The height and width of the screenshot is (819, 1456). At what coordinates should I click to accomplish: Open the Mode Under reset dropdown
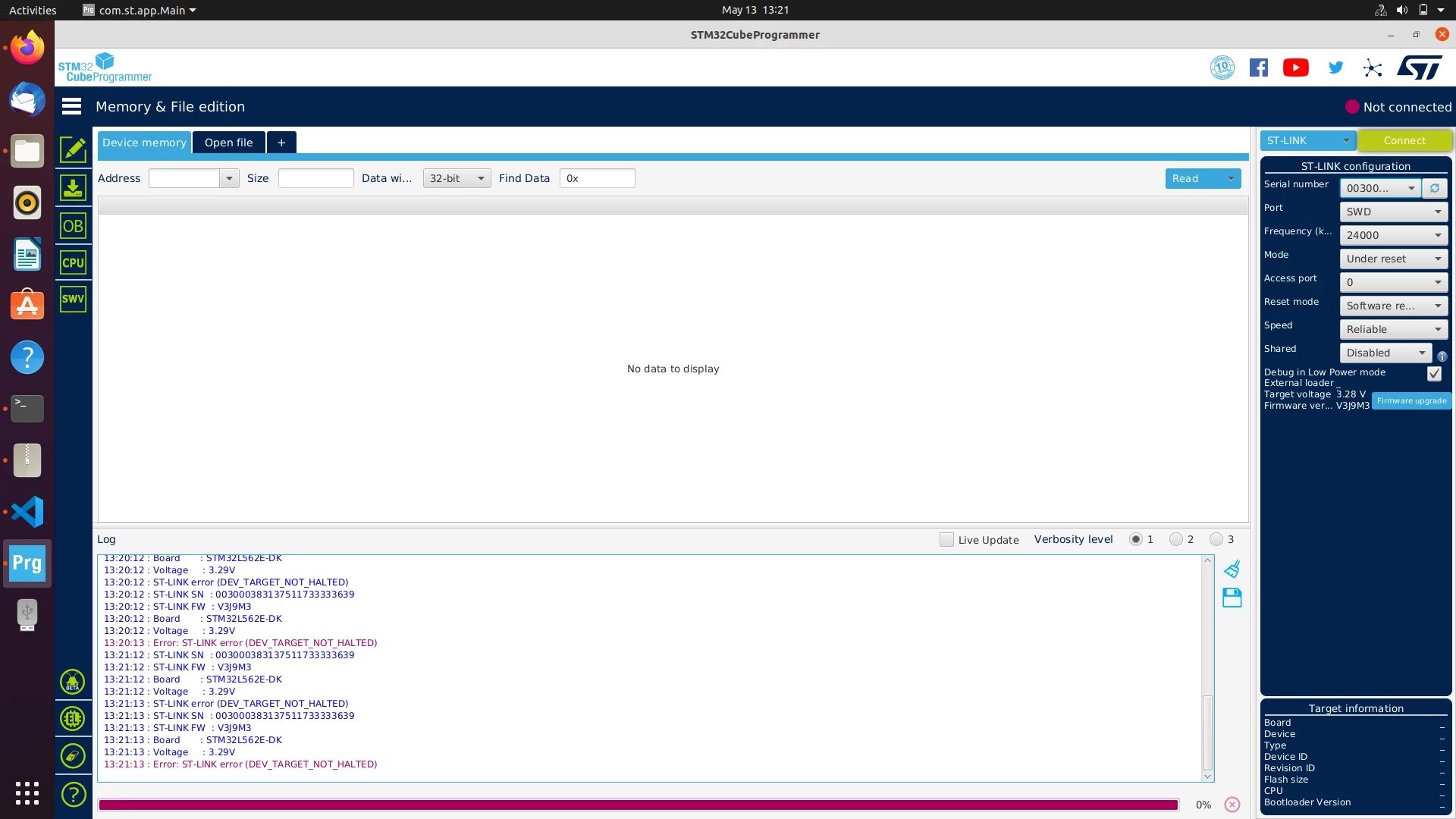click(x=1394, y=259)
